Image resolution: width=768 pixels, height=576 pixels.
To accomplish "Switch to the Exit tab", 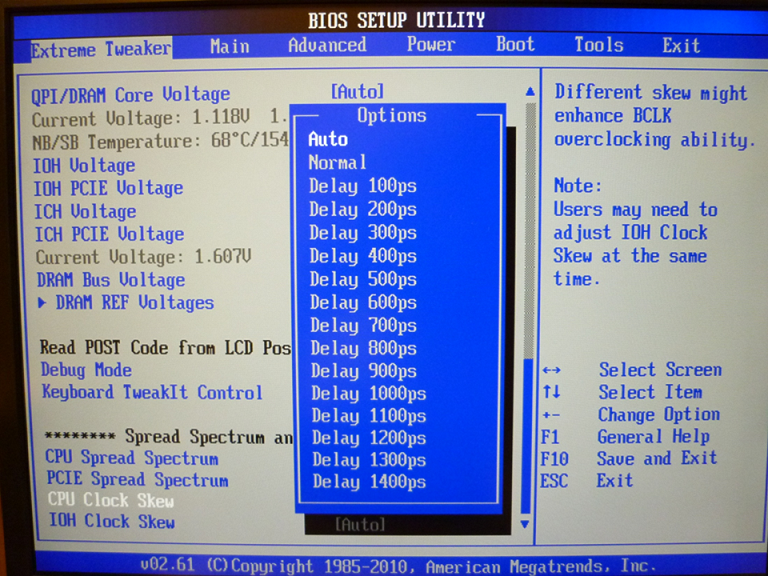I will [x=681, y=46].
